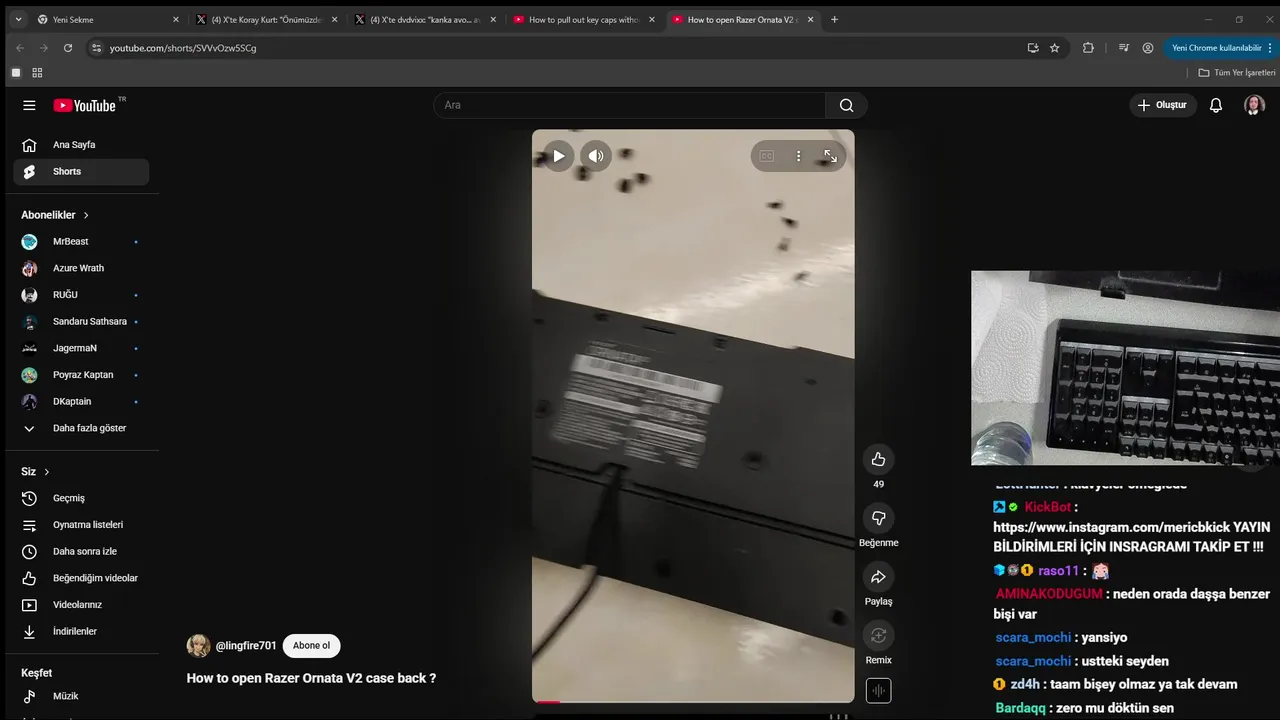Viewport: 1280px width, 720px height.
Task: Expand the Abonelikler section
Action: coord(55,215)
